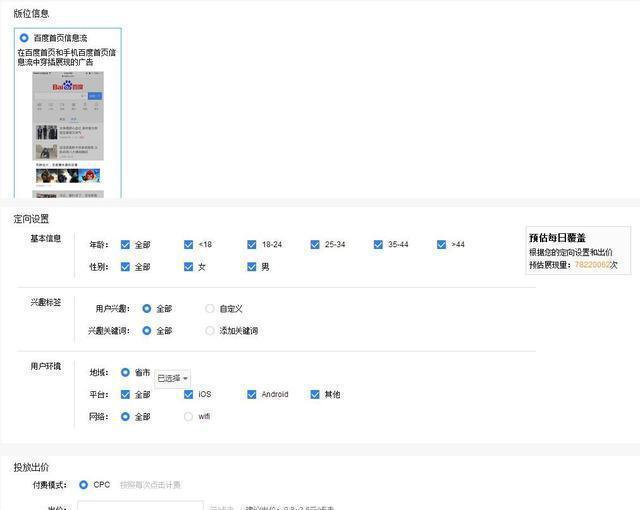Uncheck the 女 gender checkbox
Screen dimensions: 640x510
[188, 266]
